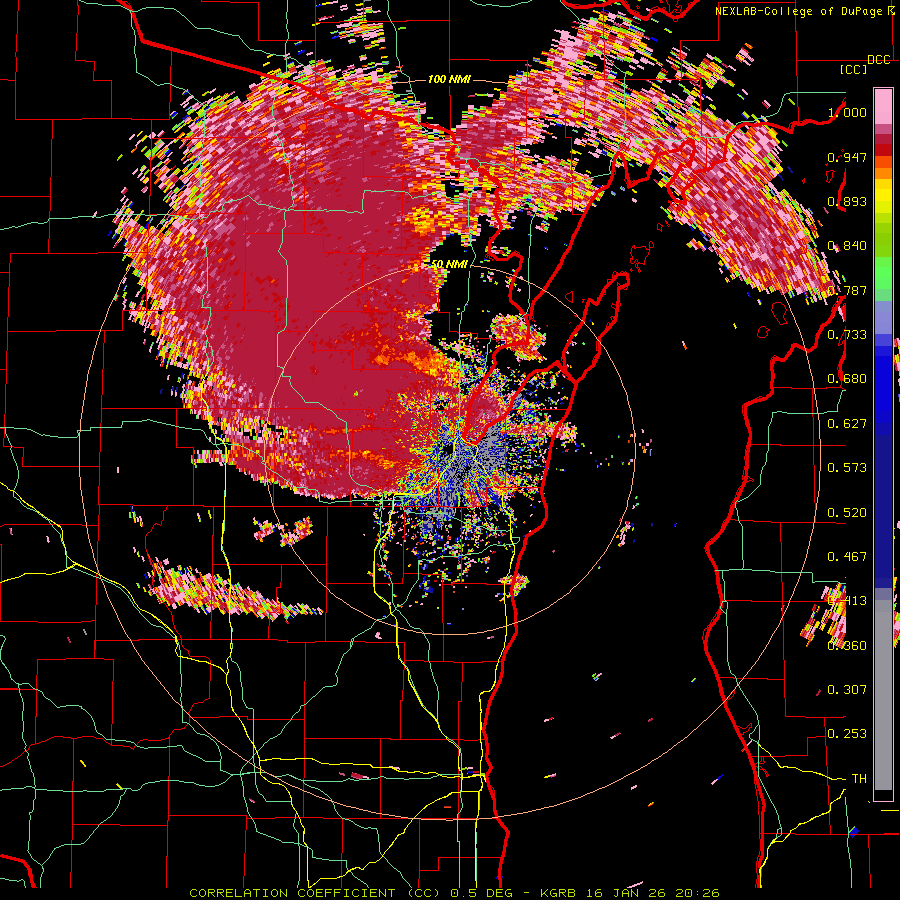
Task: Click the 0.733 legend value
Action: tap(847, 335)
